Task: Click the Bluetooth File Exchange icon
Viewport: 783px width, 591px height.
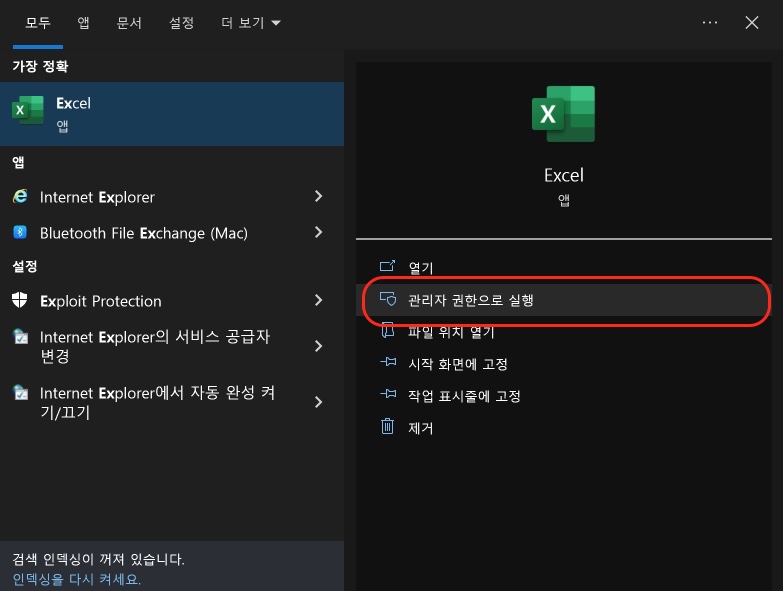Action: (x=20, y=232)
